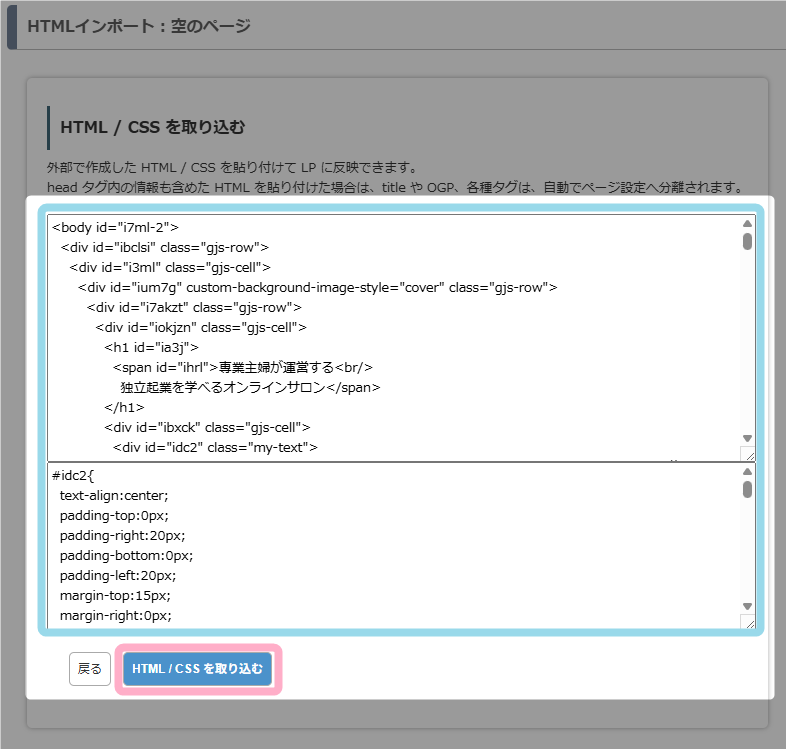
Task: Place cursor on the body id="i7ml-2" line
Action: click(115, 227)
